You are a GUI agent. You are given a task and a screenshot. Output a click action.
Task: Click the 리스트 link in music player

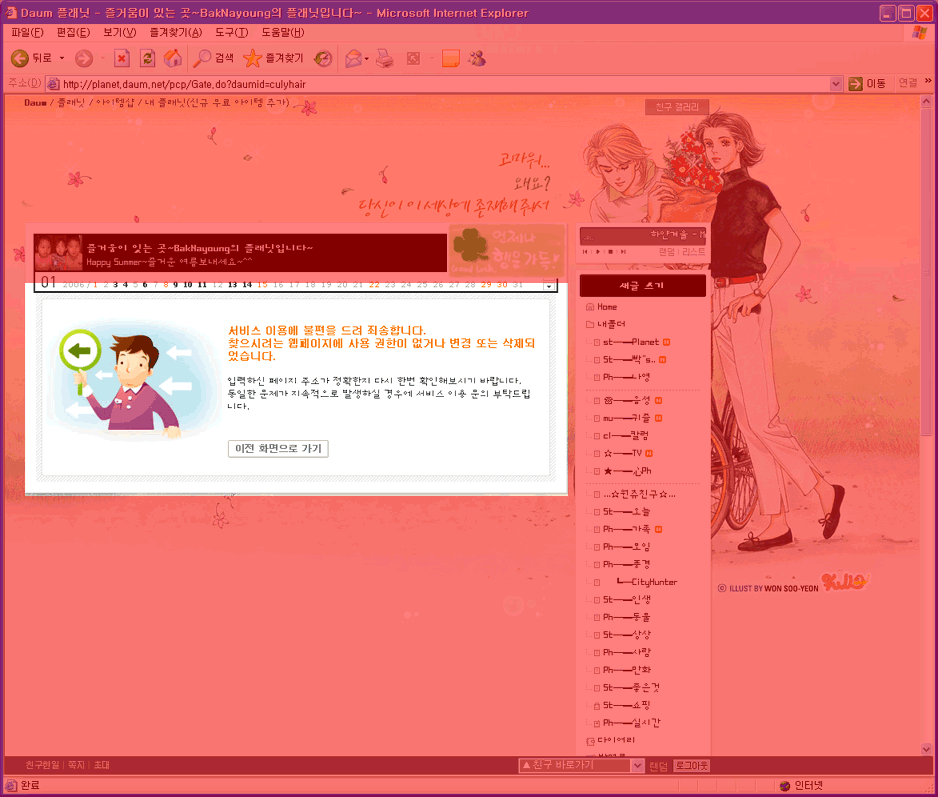(693, 252)
